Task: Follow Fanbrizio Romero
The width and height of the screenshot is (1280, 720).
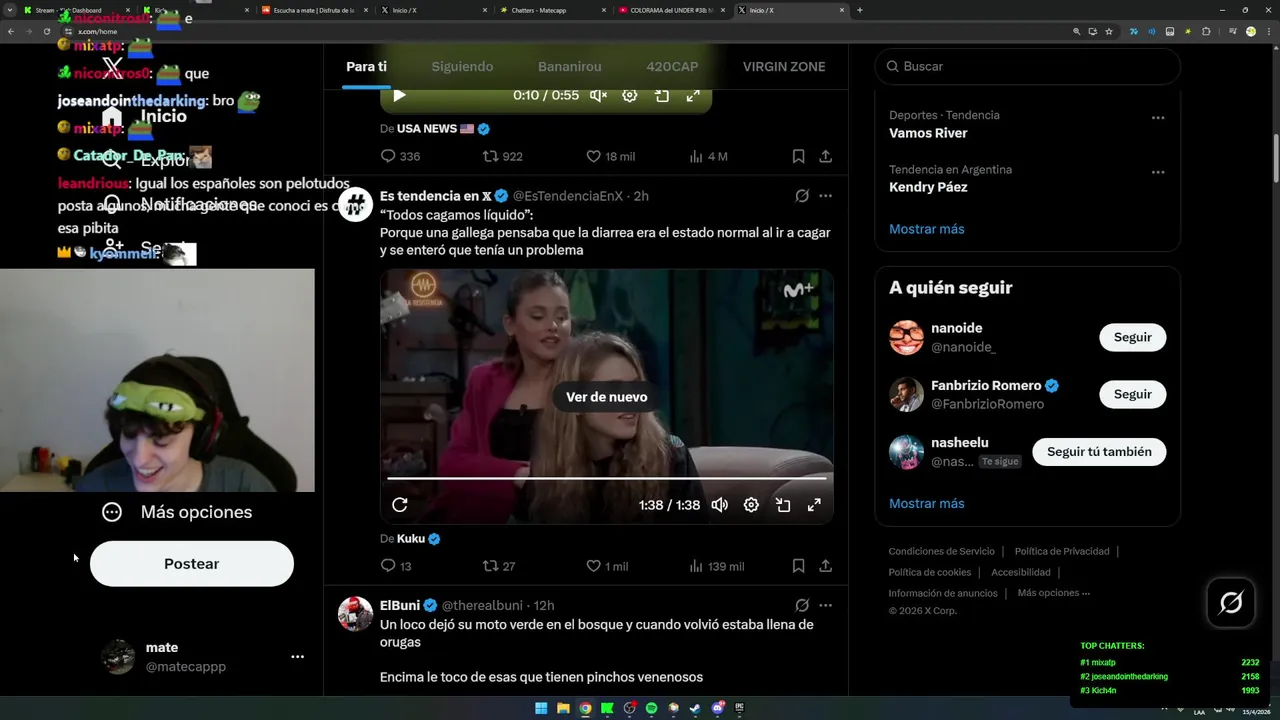Action: 1132,394
